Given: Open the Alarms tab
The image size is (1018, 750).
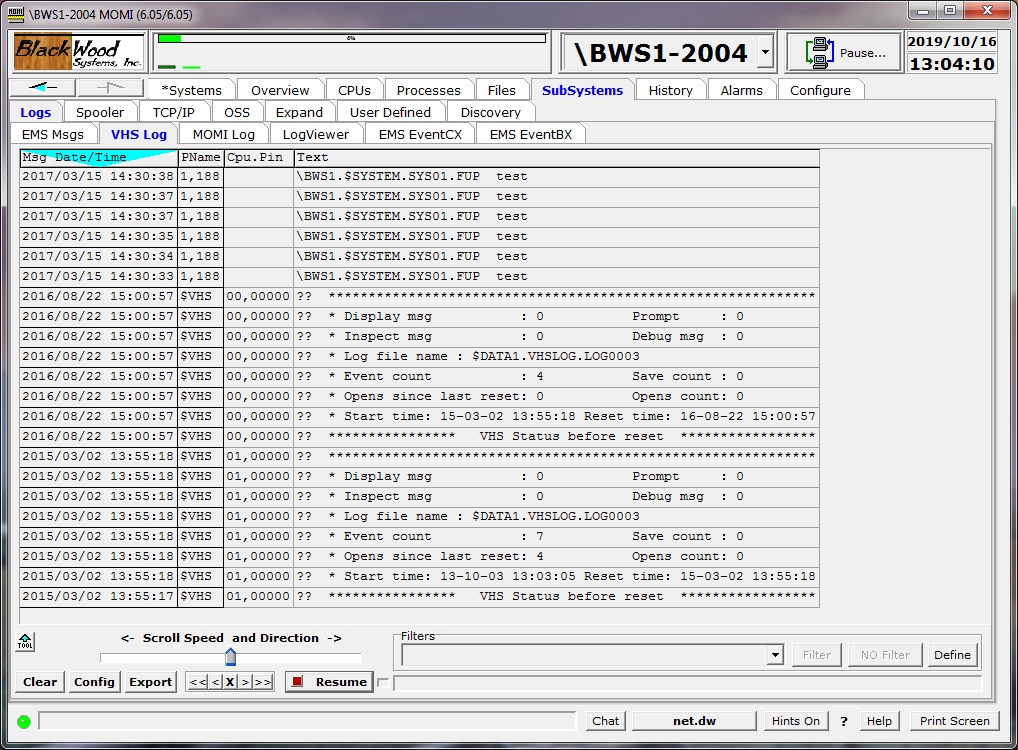Looking at the screenshot, I should tap(741, 90).
